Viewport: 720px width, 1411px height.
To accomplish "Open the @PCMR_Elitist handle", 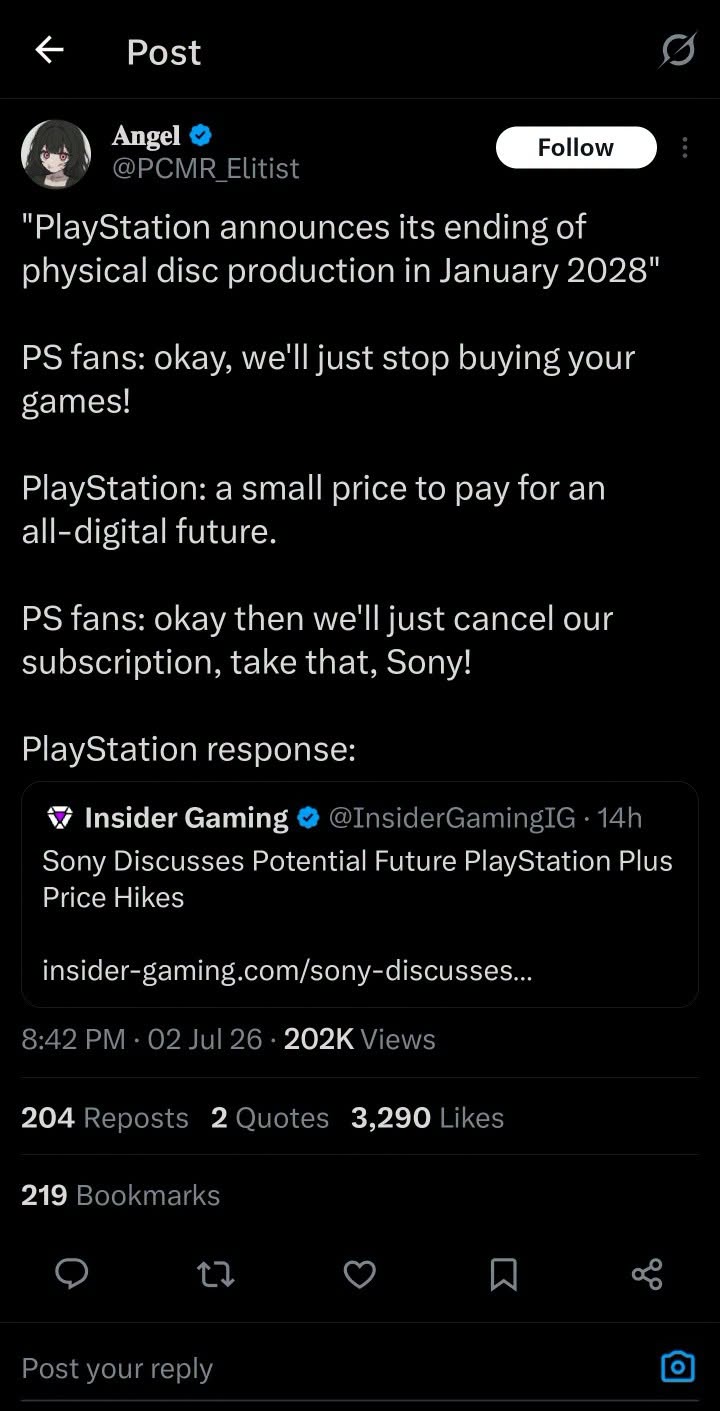I will click(205, 168).
